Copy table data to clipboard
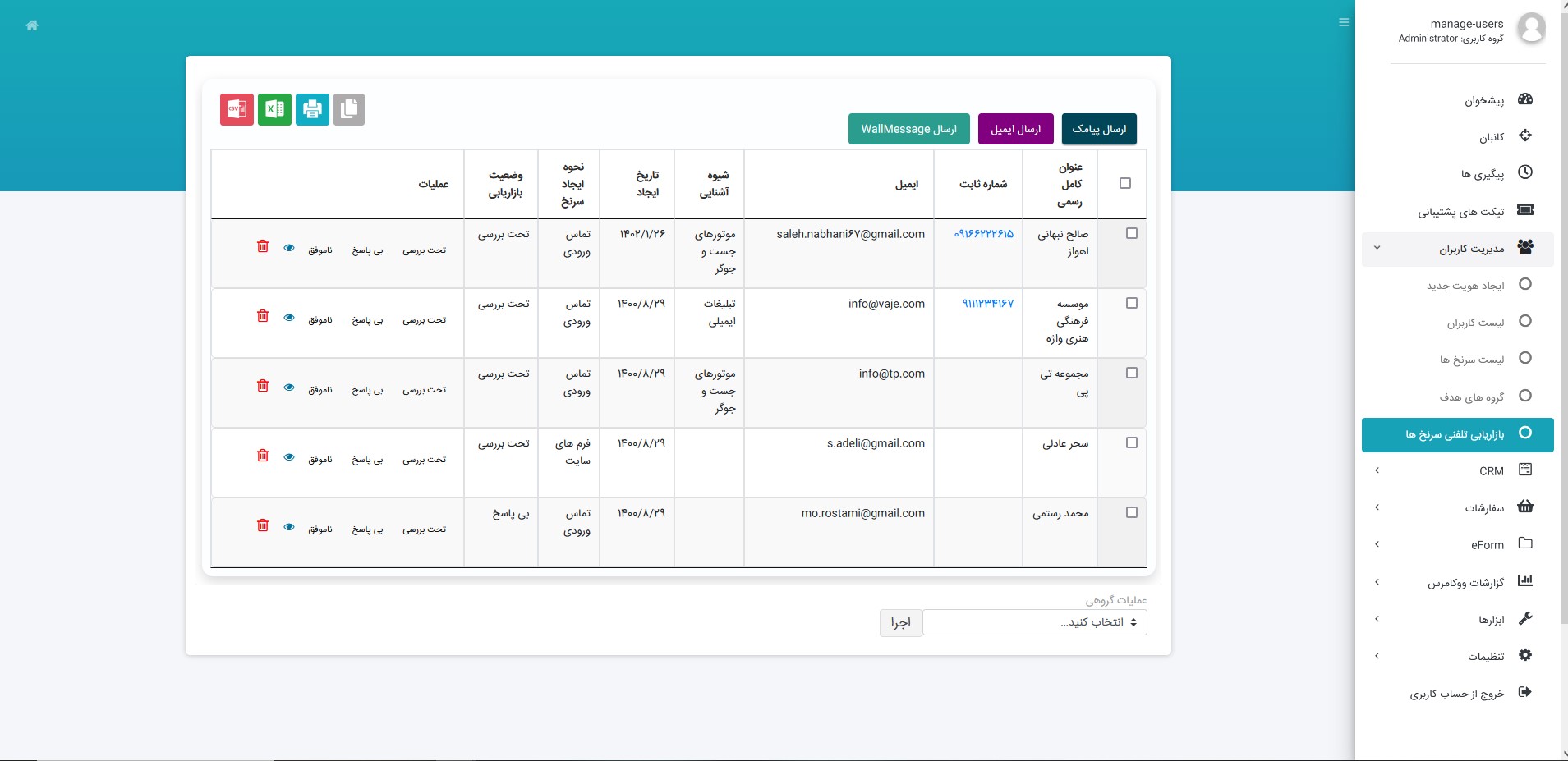Viewport: 1568px width, 761px height. click(x=349, y=109)
